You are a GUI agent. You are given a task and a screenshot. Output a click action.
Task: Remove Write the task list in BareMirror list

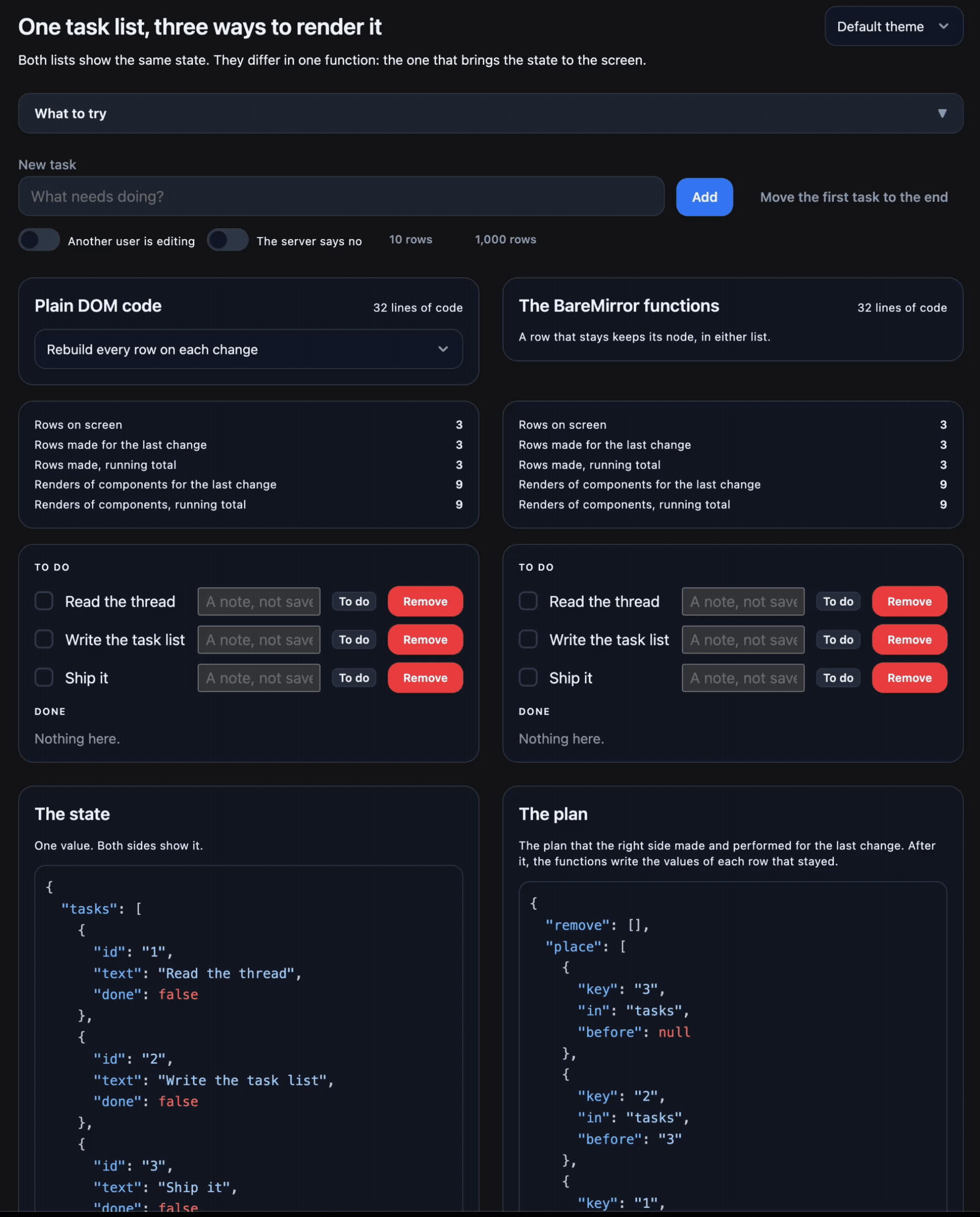click(909, 640)
